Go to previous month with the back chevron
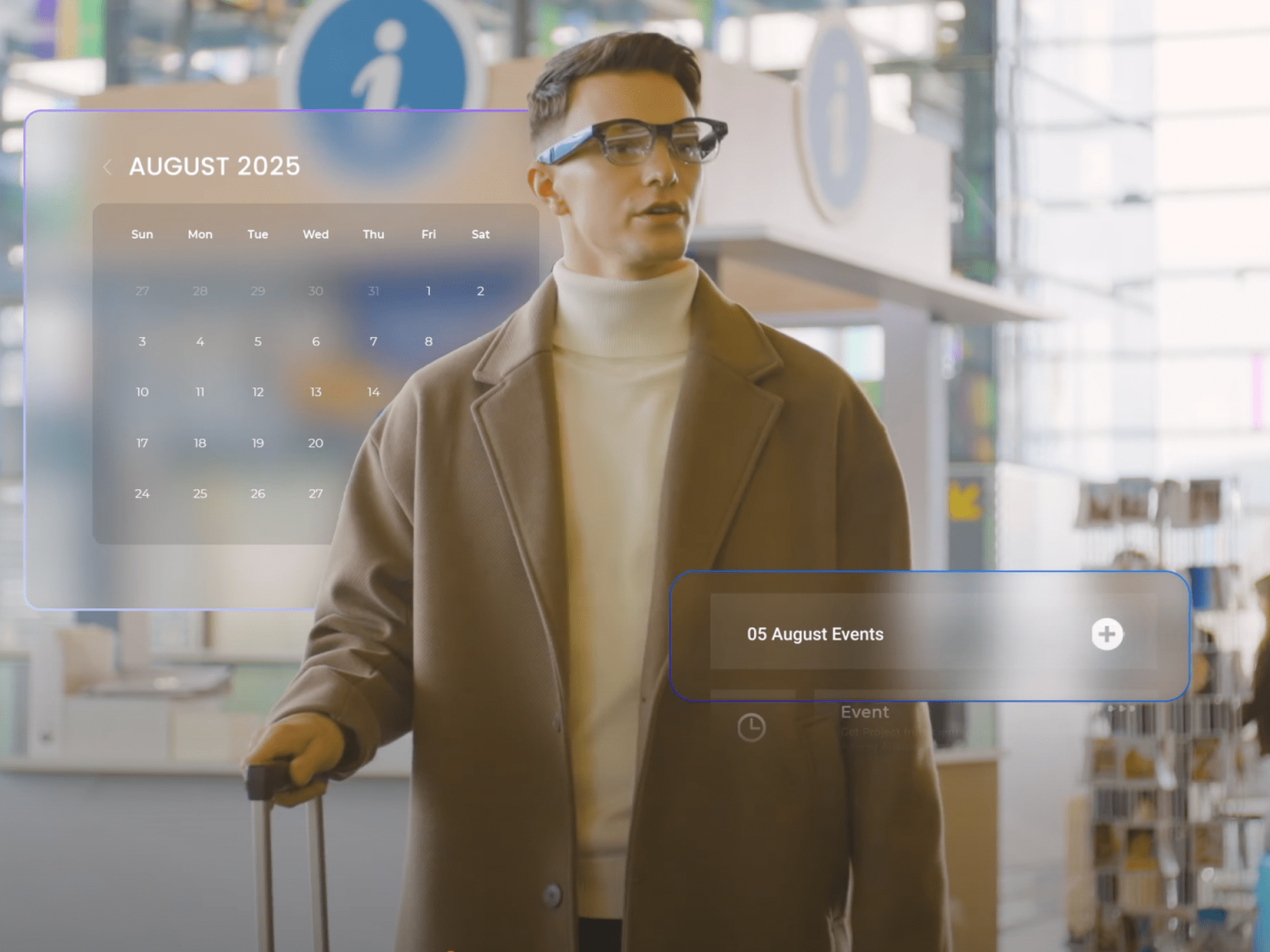 click(x=107, y=167)
